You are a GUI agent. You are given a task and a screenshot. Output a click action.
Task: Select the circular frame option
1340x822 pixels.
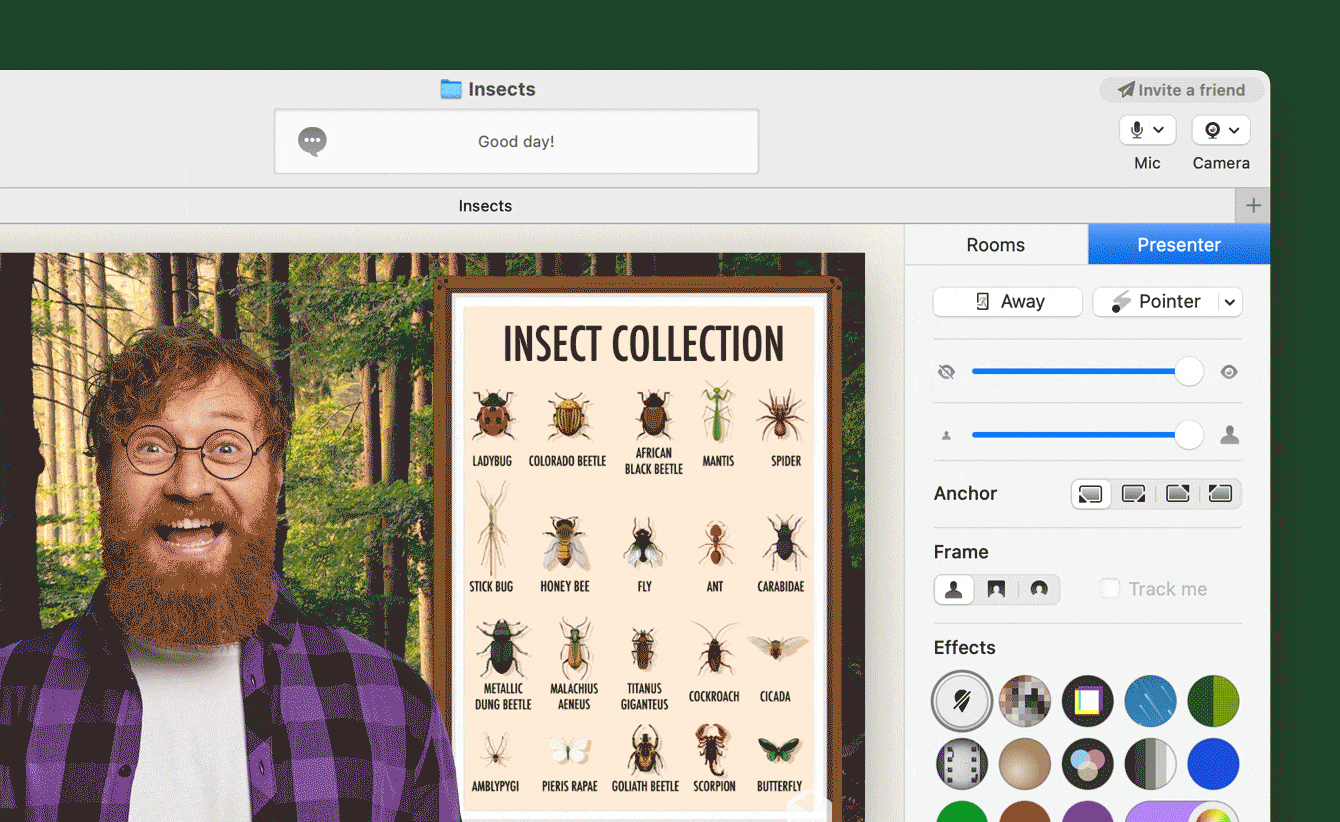[1039, 590]
